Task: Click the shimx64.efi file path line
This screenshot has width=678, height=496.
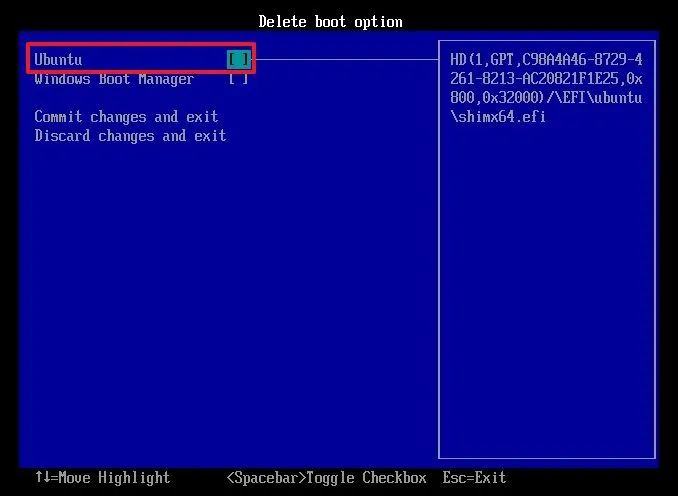Action: (x=498, y=117)
